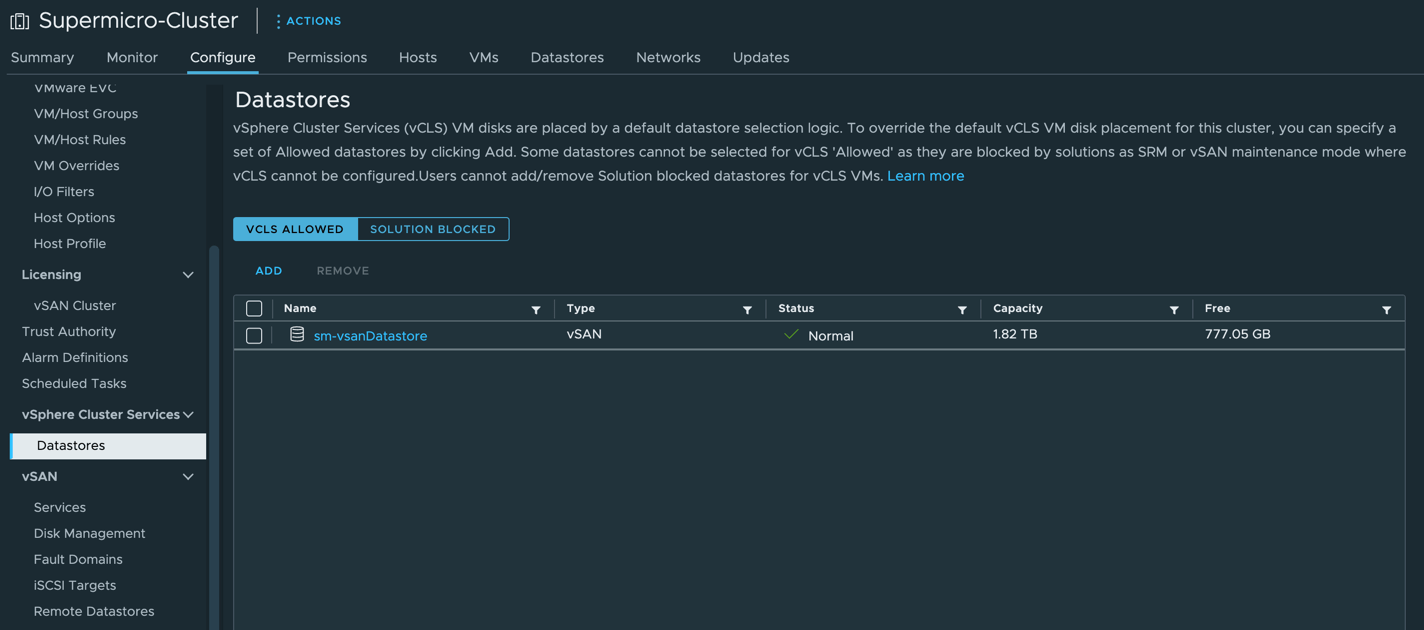Viewport: 1424px width, 630px height.
Task: Open filter for Type column
Action: click(747, 310)
